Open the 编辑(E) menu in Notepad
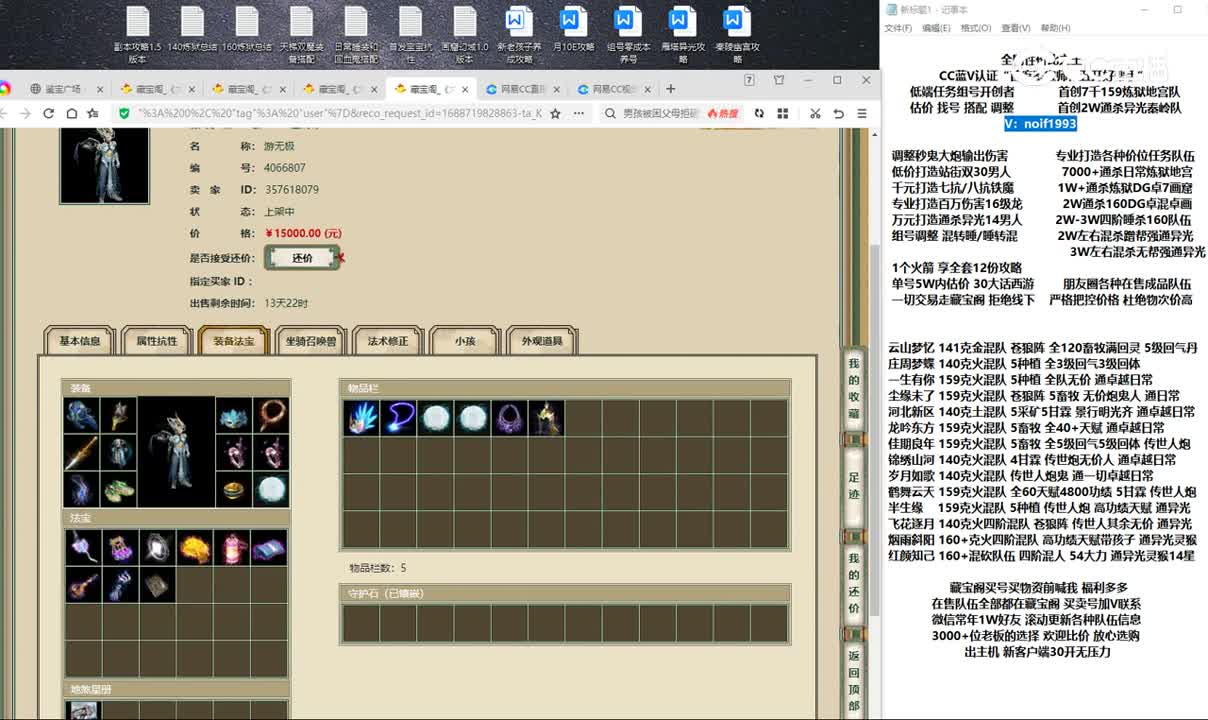The height and width of the screenshot is (720, 1208). click(x=937, y=28)
